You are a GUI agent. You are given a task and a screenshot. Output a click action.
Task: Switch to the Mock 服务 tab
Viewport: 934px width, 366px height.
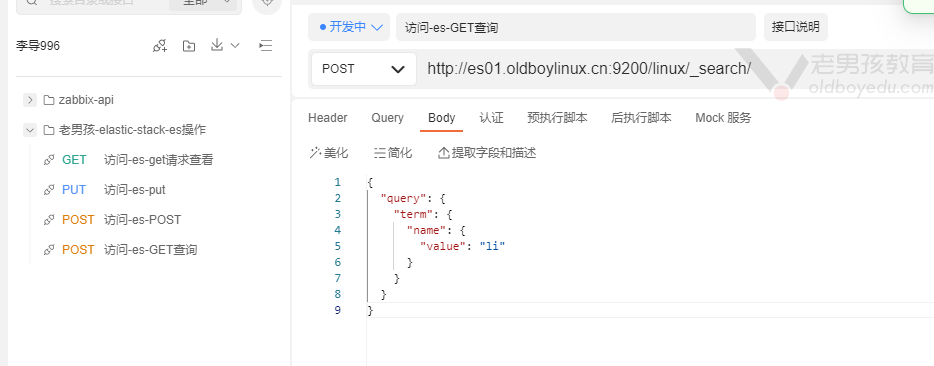pyautogui.click(x=723, y=118)
